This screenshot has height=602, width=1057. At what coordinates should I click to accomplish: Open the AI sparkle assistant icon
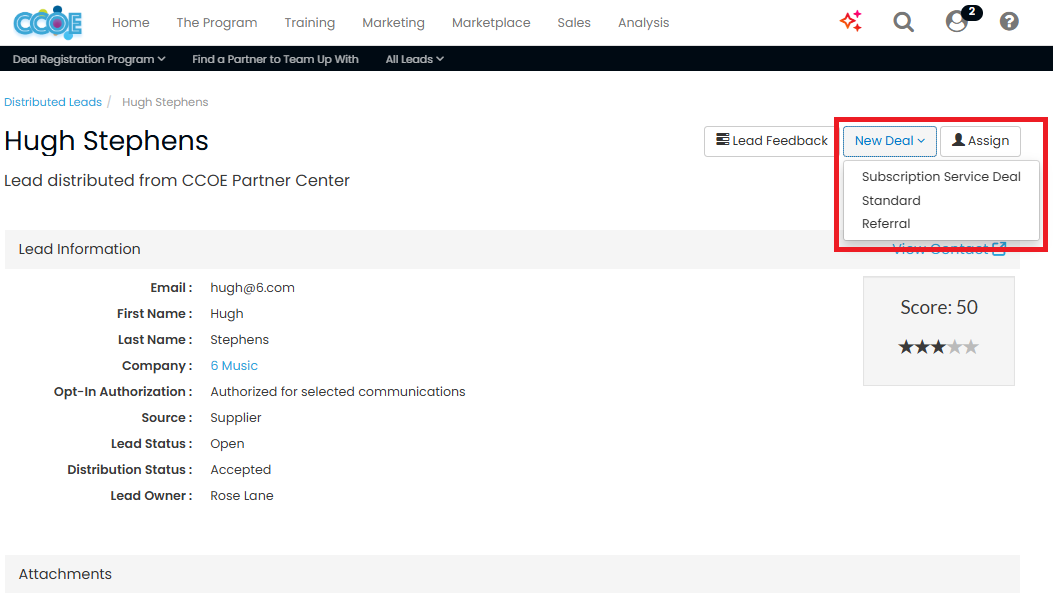851,21
